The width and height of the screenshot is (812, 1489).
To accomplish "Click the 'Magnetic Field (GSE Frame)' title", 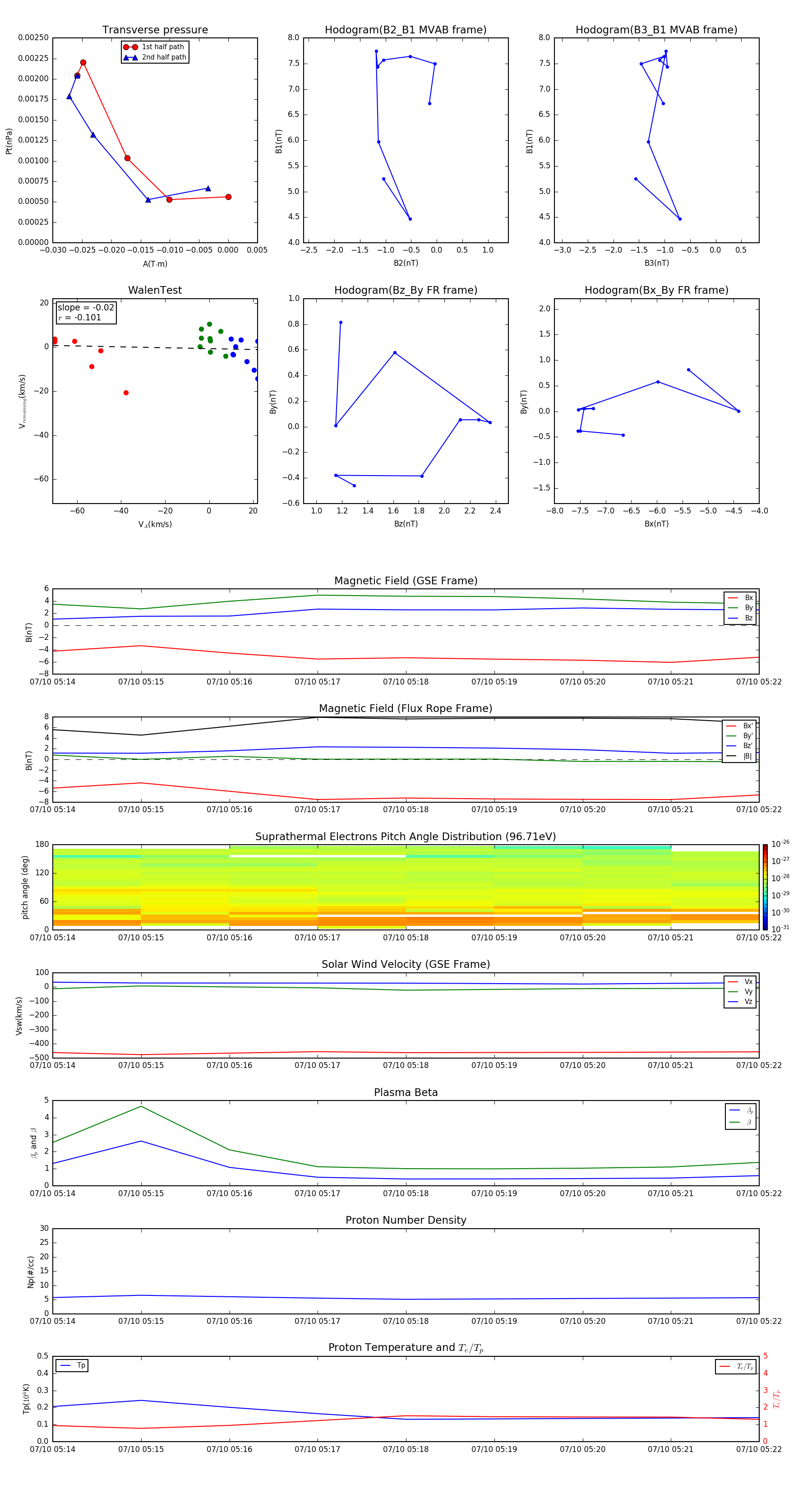I will point(406,581).
